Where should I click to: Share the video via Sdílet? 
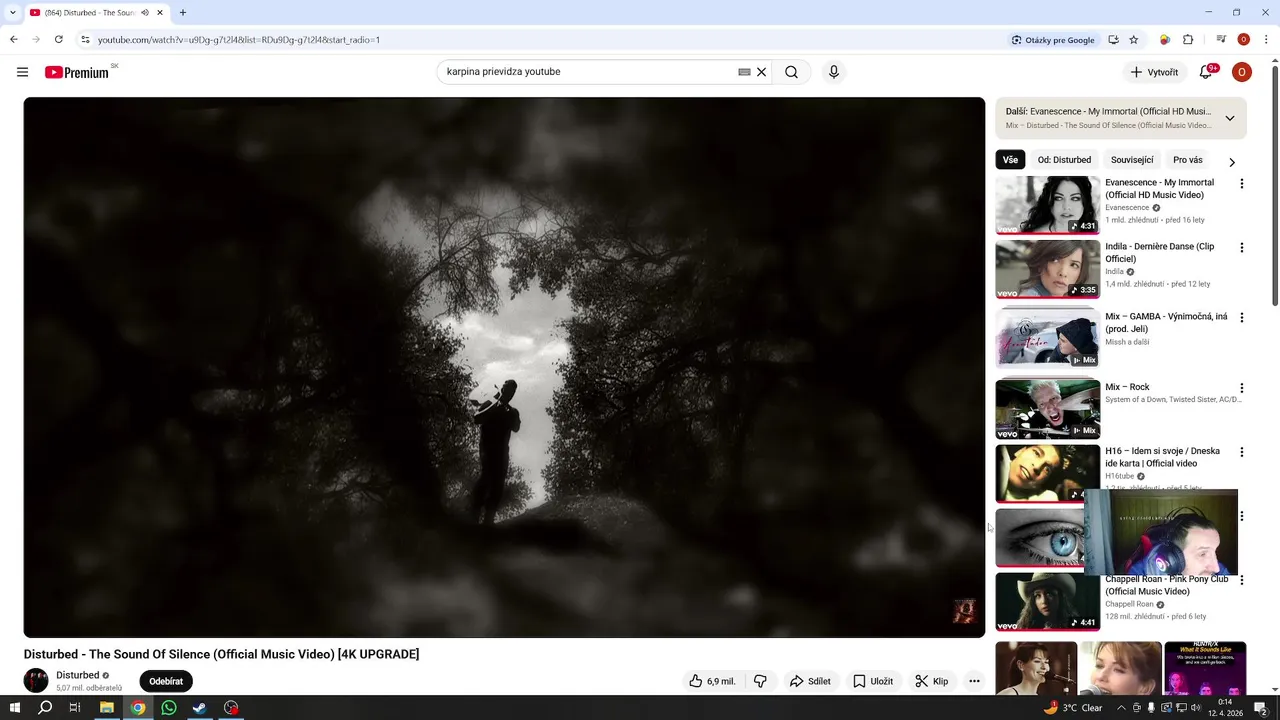[x=810, y=681]
